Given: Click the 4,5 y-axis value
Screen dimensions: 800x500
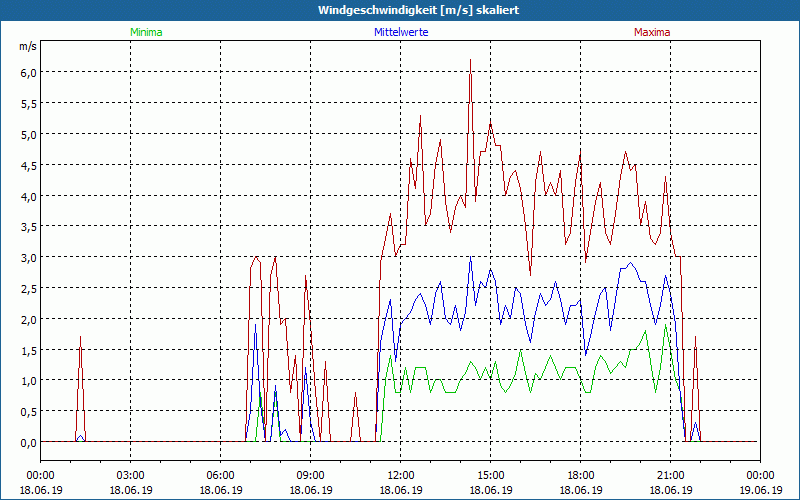Looking at the screenshot, I should coord(29,165).
